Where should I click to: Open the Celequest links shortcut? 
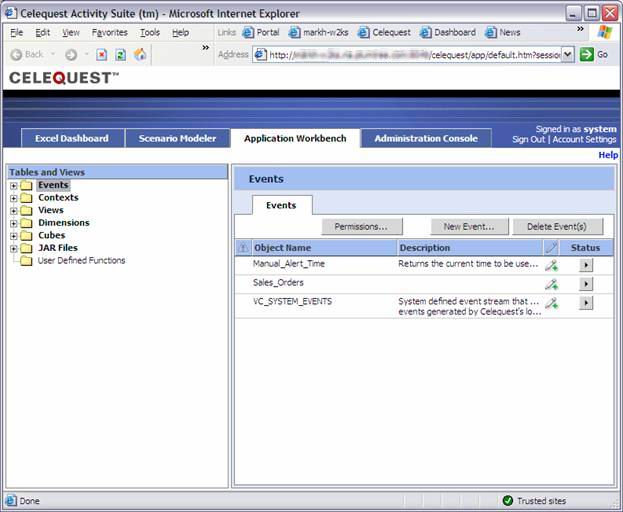[384, 33]
